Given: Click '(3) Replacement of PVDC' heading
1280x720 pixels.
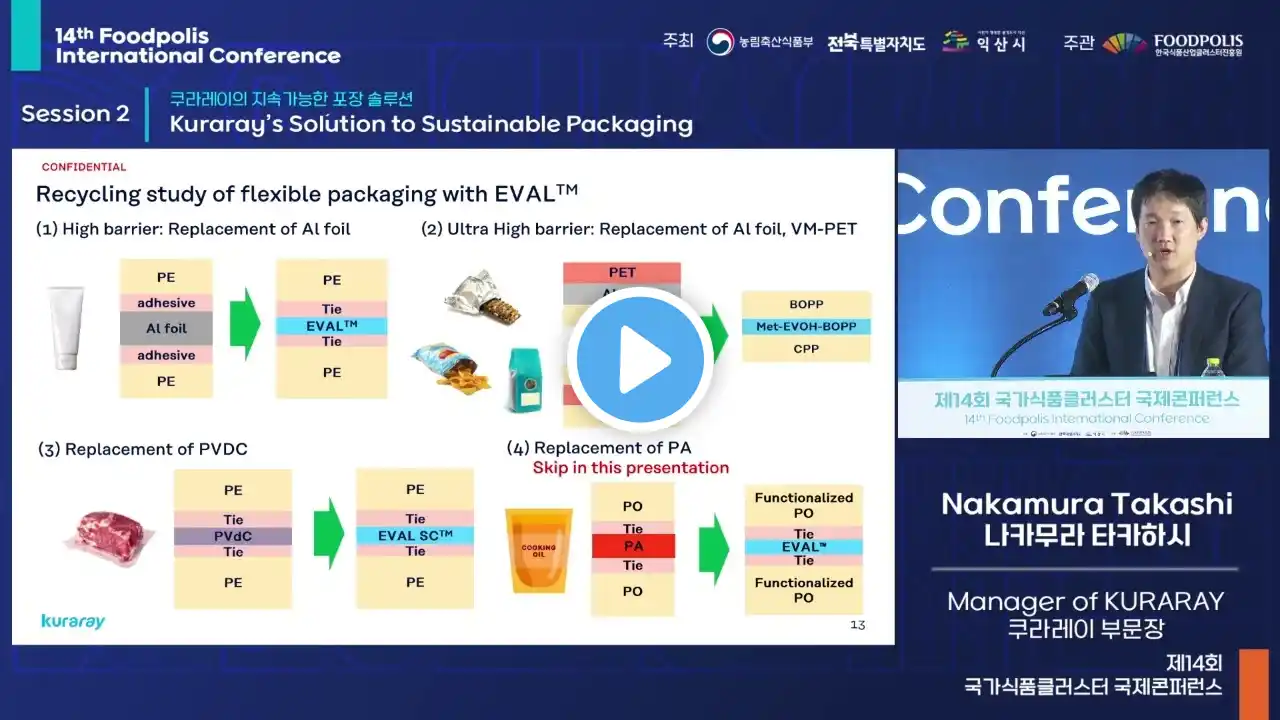Looking at the screenshot, I should pos(142,450).
